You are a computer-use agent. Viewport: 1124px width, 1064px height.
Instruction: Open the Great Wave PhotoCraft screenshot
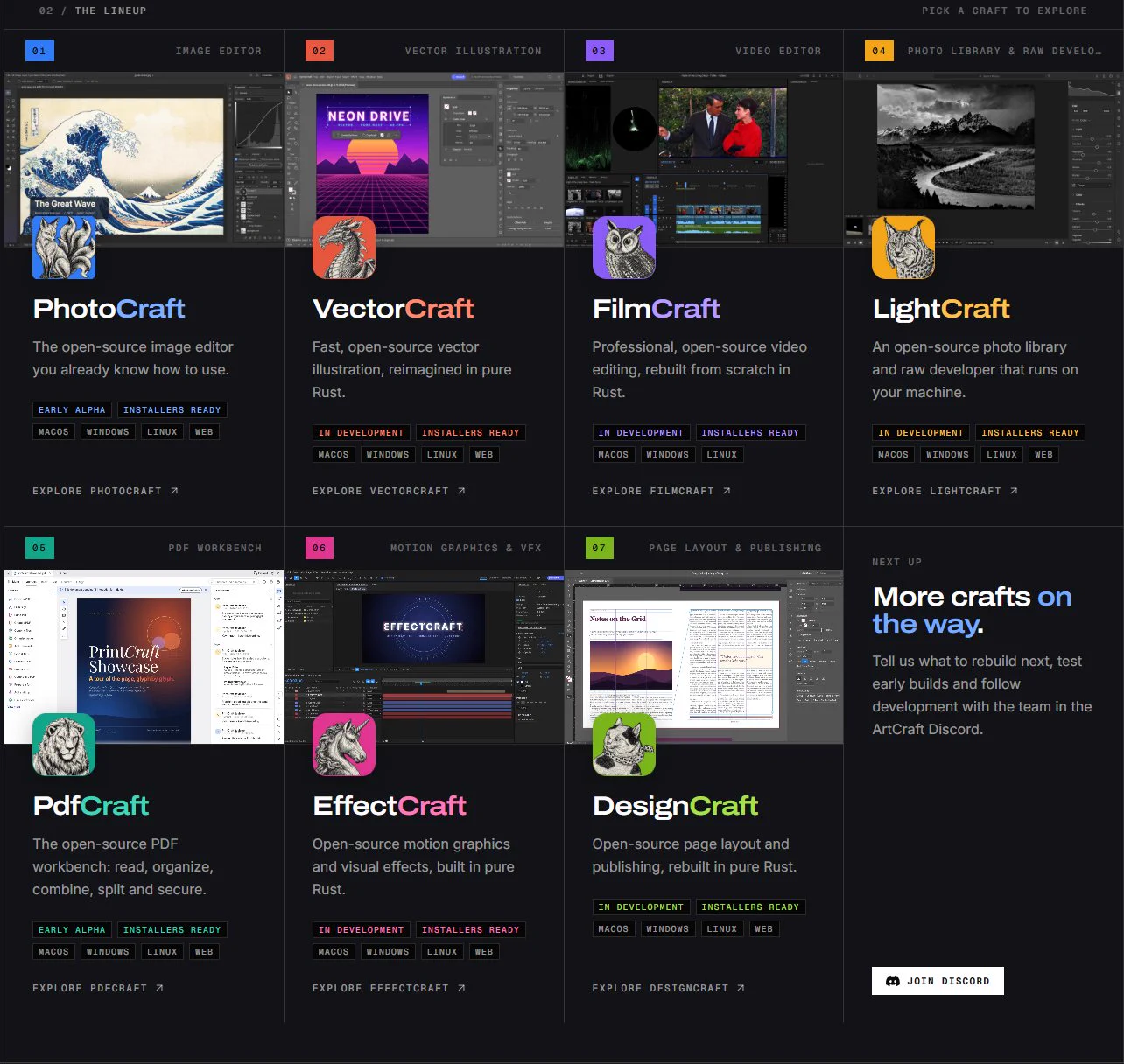point(144,159)
